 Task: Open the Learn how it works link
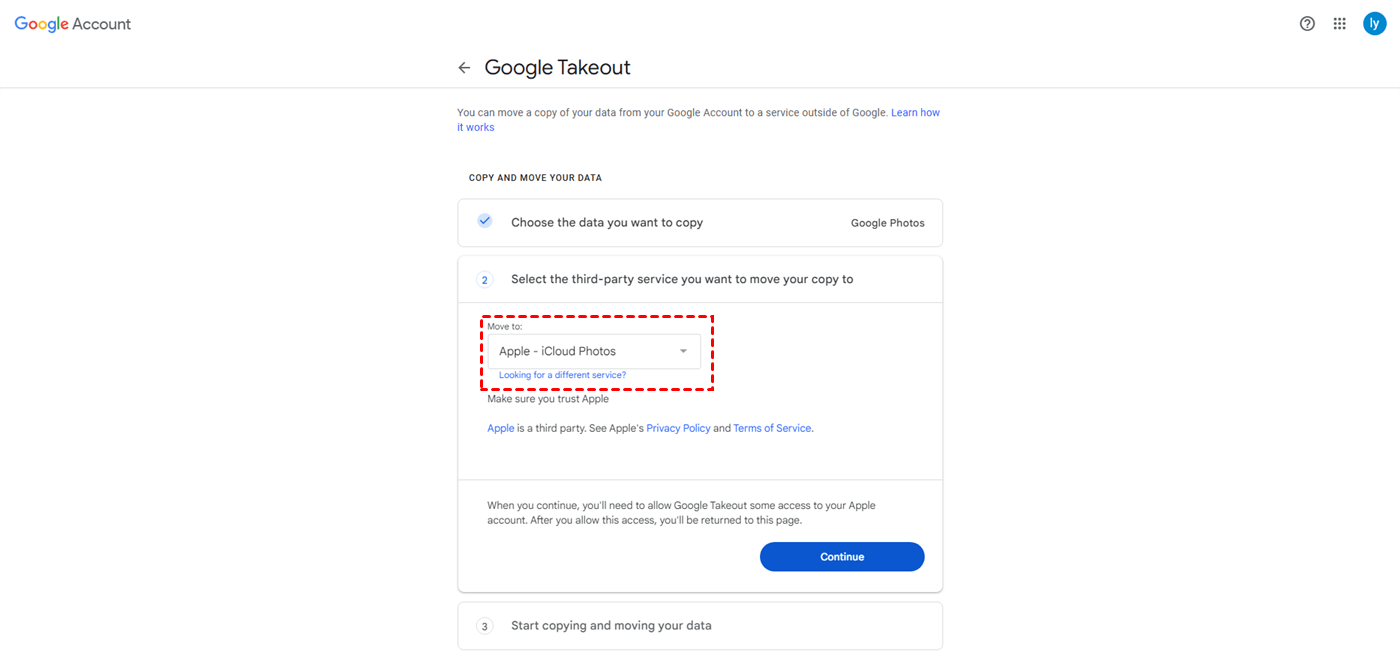pyautogui.click(x=915, y=113)
